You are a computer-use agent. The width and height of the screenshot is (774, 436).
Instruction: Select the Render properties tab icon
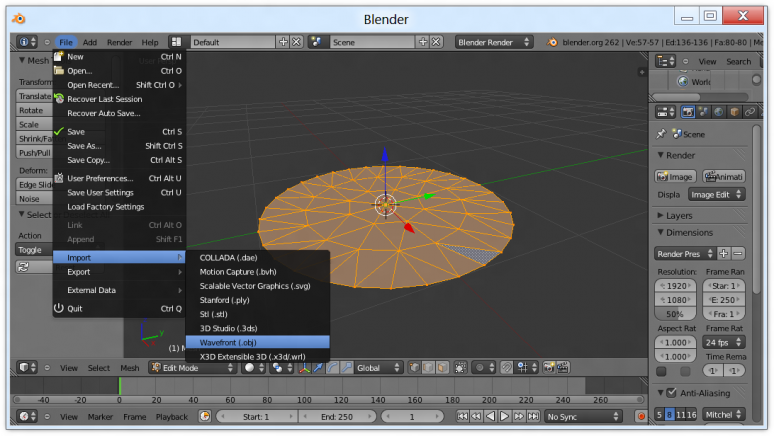pyautogui.click(x=688, y=112)
